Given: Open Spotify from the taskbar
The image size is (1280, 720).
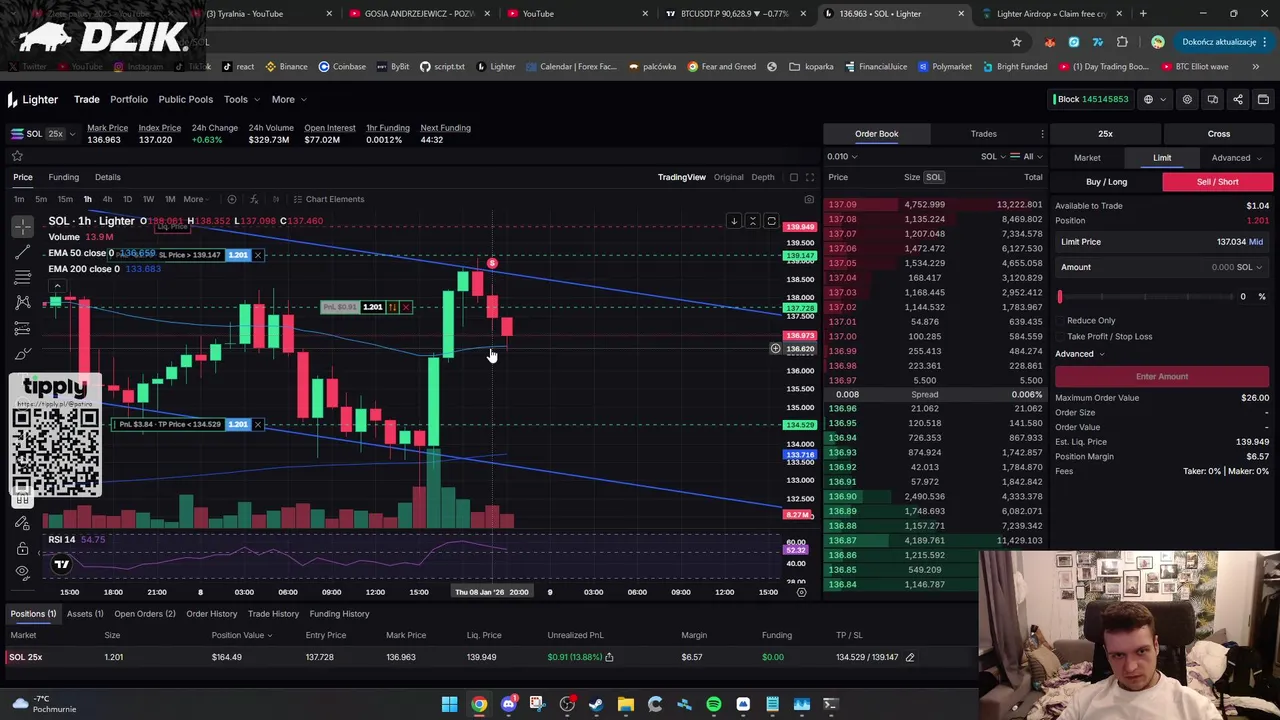Looking at the screenshot, I should pyautogui.click(x=714, y=704).
